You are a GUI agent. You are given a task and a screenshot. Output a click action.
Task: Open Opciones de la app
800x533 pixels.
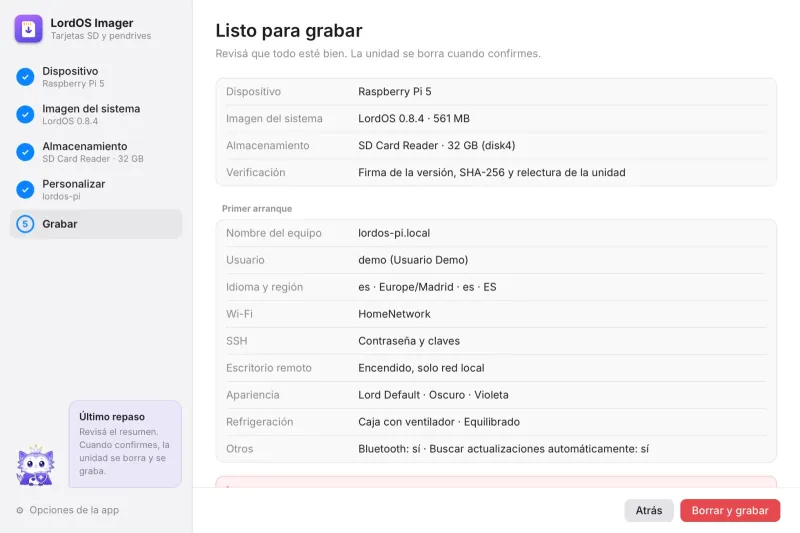pos(68,510)
